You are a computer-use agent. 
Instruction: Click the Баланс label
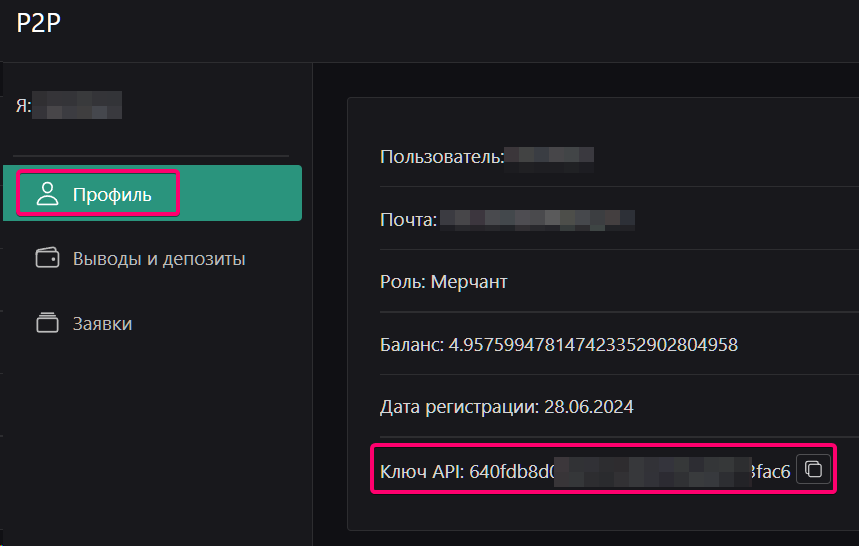[411, 345]
